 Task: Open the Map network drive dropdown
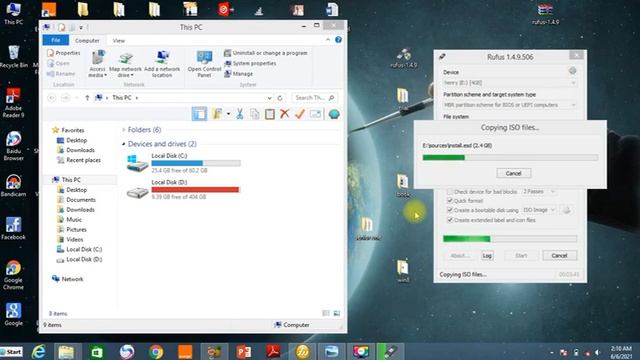[x=125, y=64]
